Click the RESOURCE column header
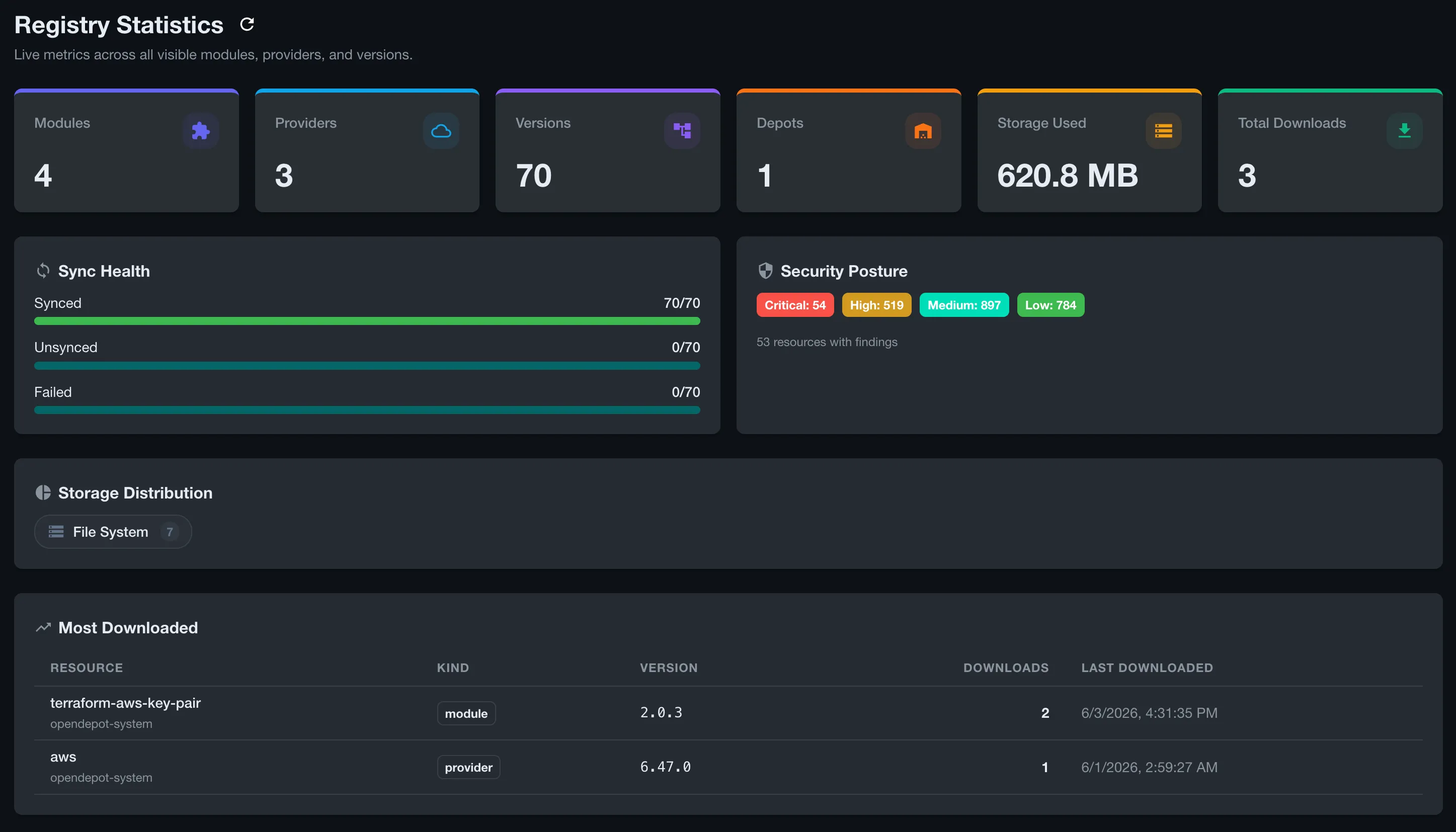1456x832 pixels. (87, 668)
